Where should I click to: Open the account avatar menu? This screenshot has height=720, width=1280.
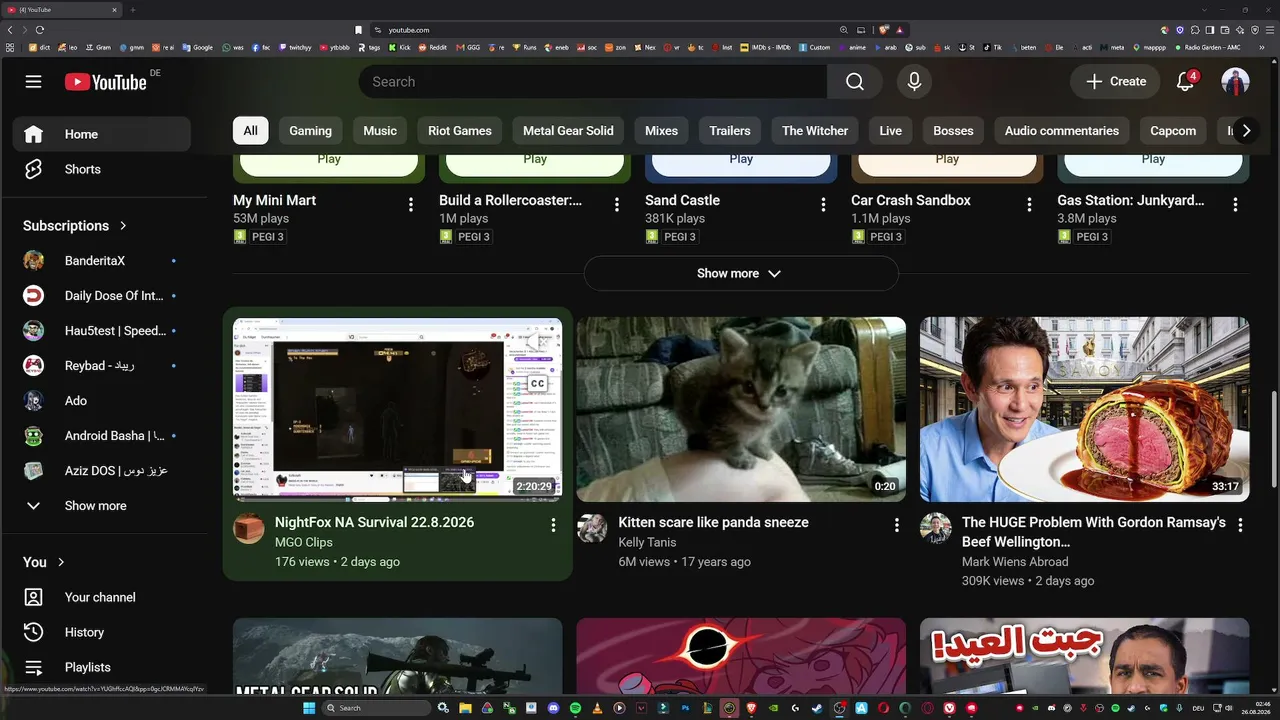1236,82
